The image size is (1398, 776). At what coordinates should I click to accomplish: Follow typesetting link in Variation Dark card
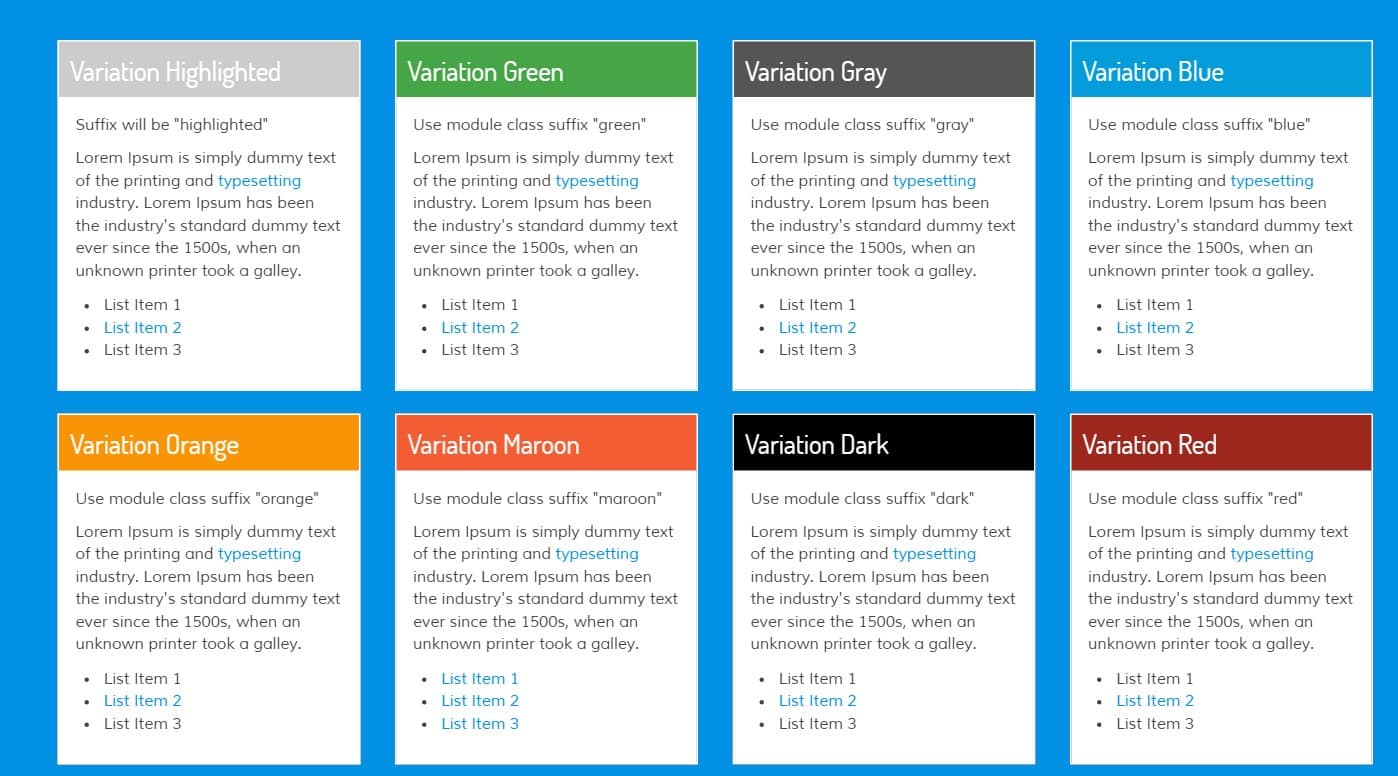934,554
